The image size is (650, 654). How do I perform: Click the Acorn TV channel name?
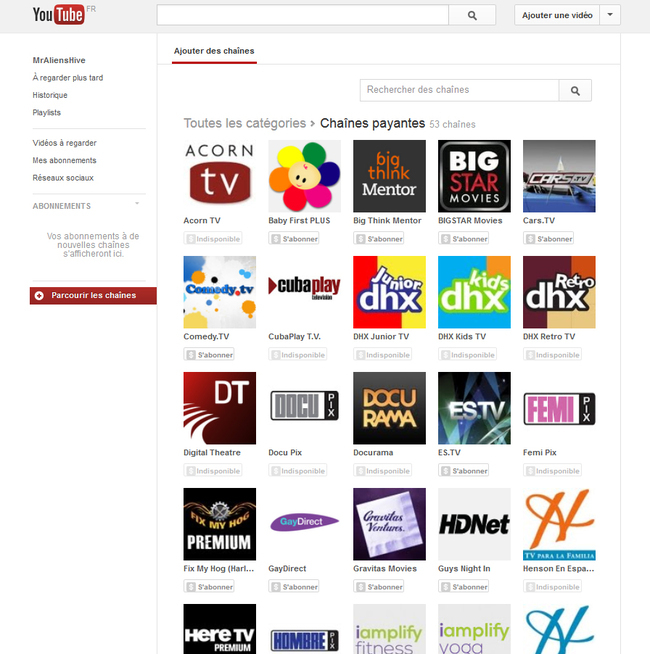(202, 221)
